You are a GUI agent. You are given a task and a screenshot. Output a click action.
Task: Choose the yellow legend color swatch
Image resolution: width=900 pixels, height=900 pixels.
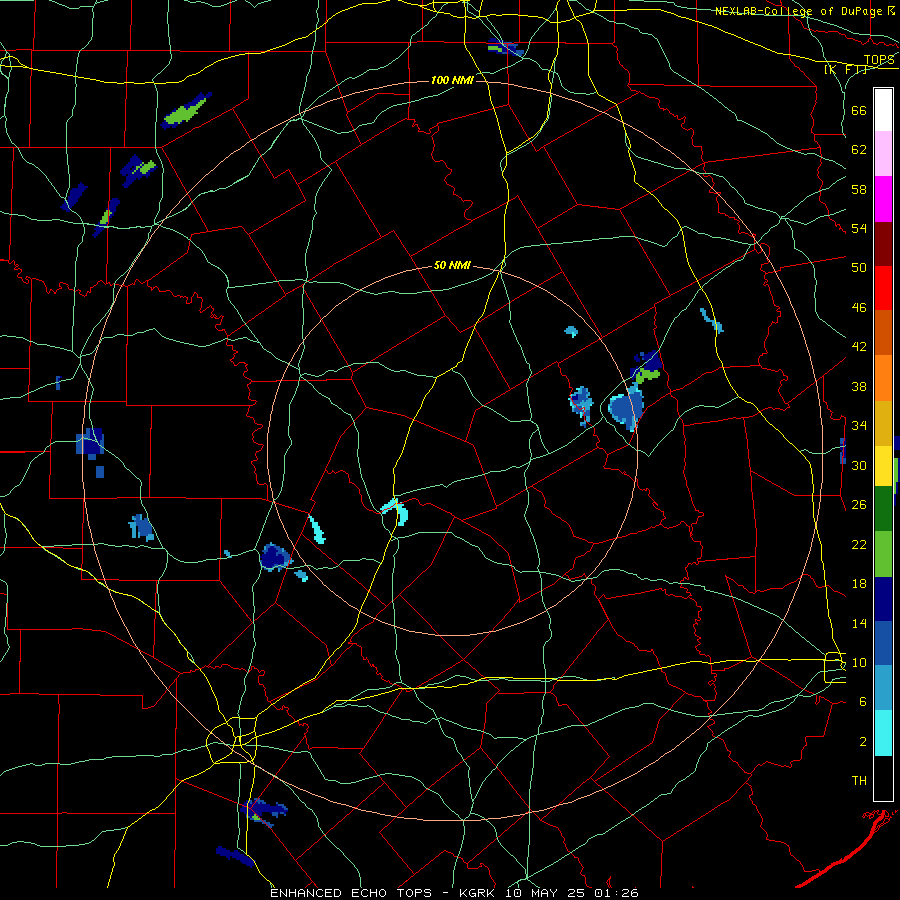pyautogui.click(x=883, y=466)
